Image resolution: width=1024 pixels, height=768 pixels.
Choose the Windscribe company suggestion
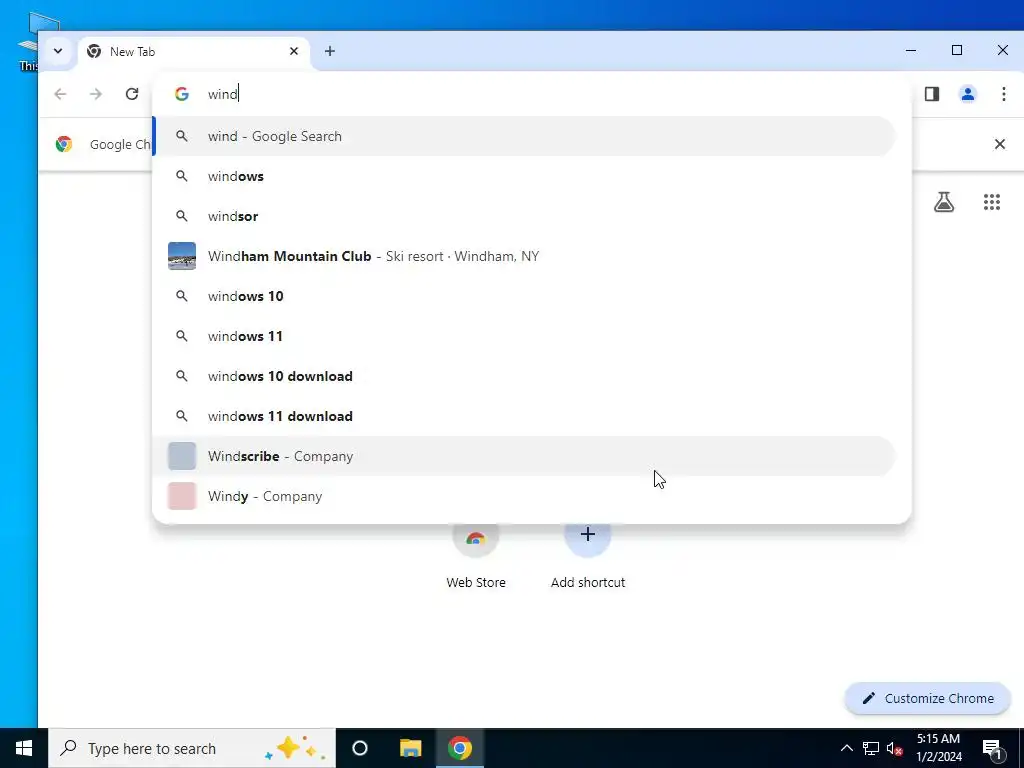[524, 456]
